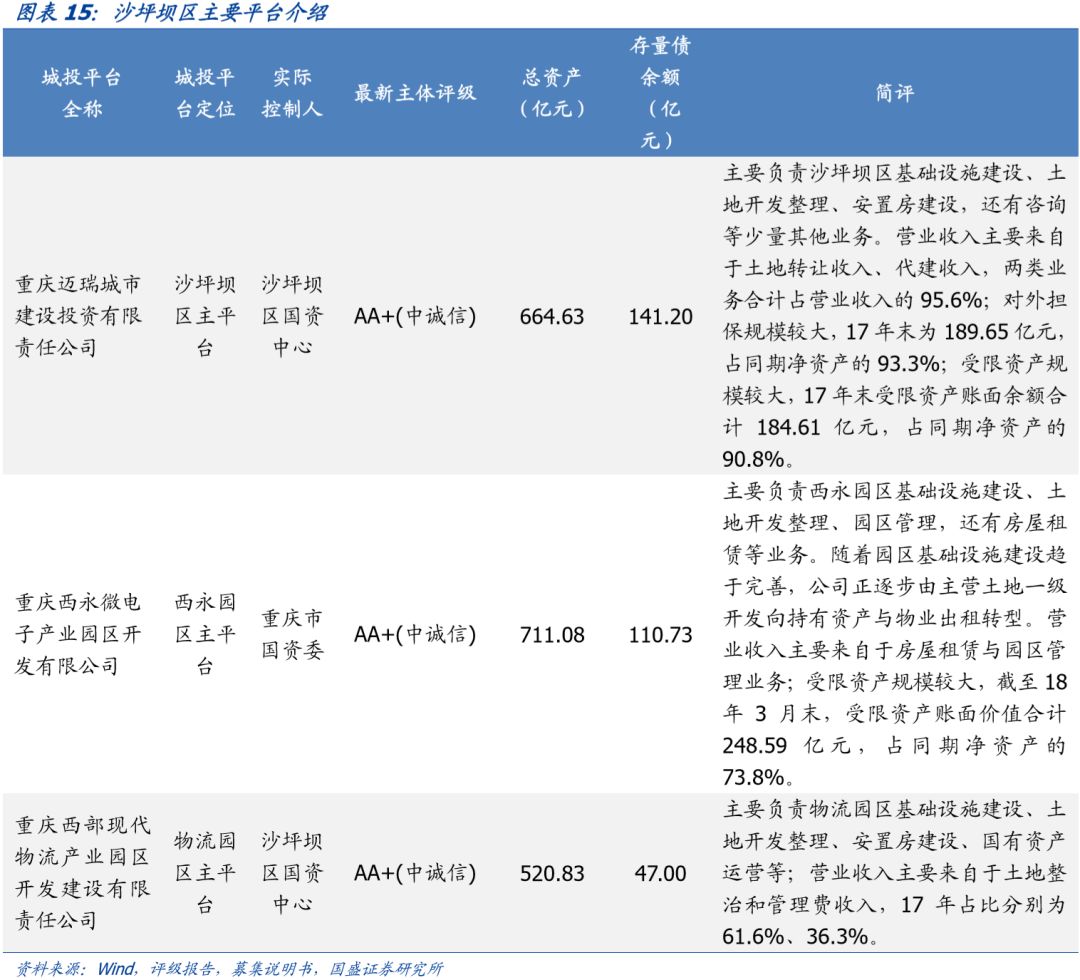
Task: Click the comment starting 主要负责西永园区基础设施建设
Action: click(894, 634)
